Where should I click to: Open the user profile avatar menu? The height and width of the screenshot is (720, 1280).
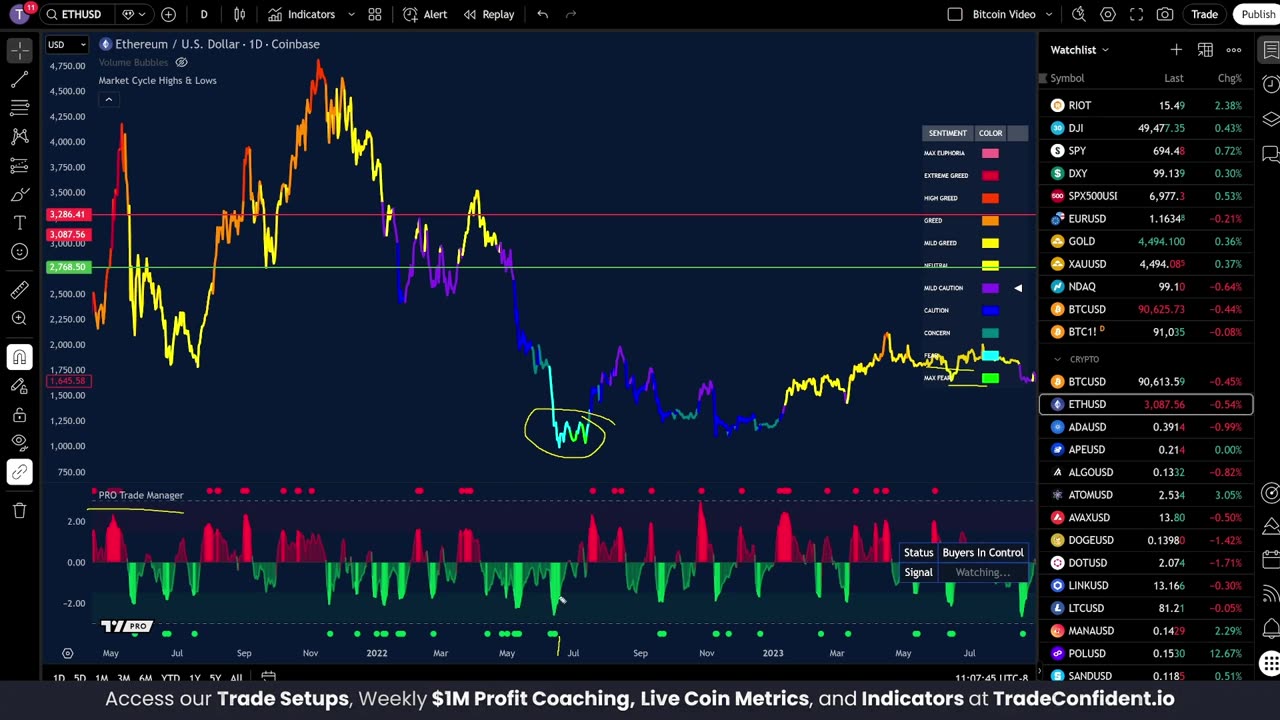tap(19, 14)
